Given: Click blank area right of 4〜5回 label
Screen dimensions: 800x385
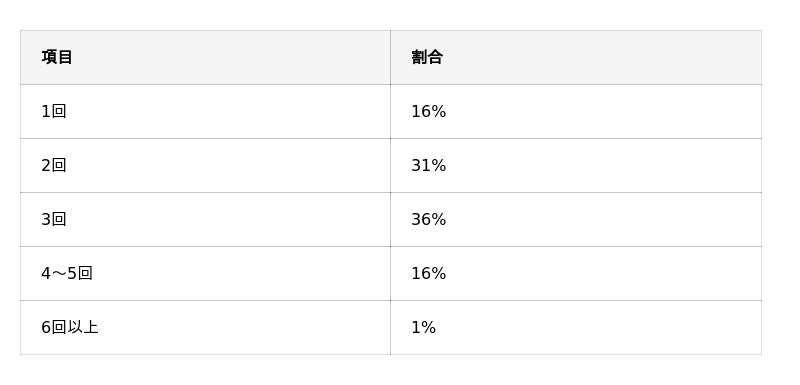Looking at the screenshot, I should (242, 273).
